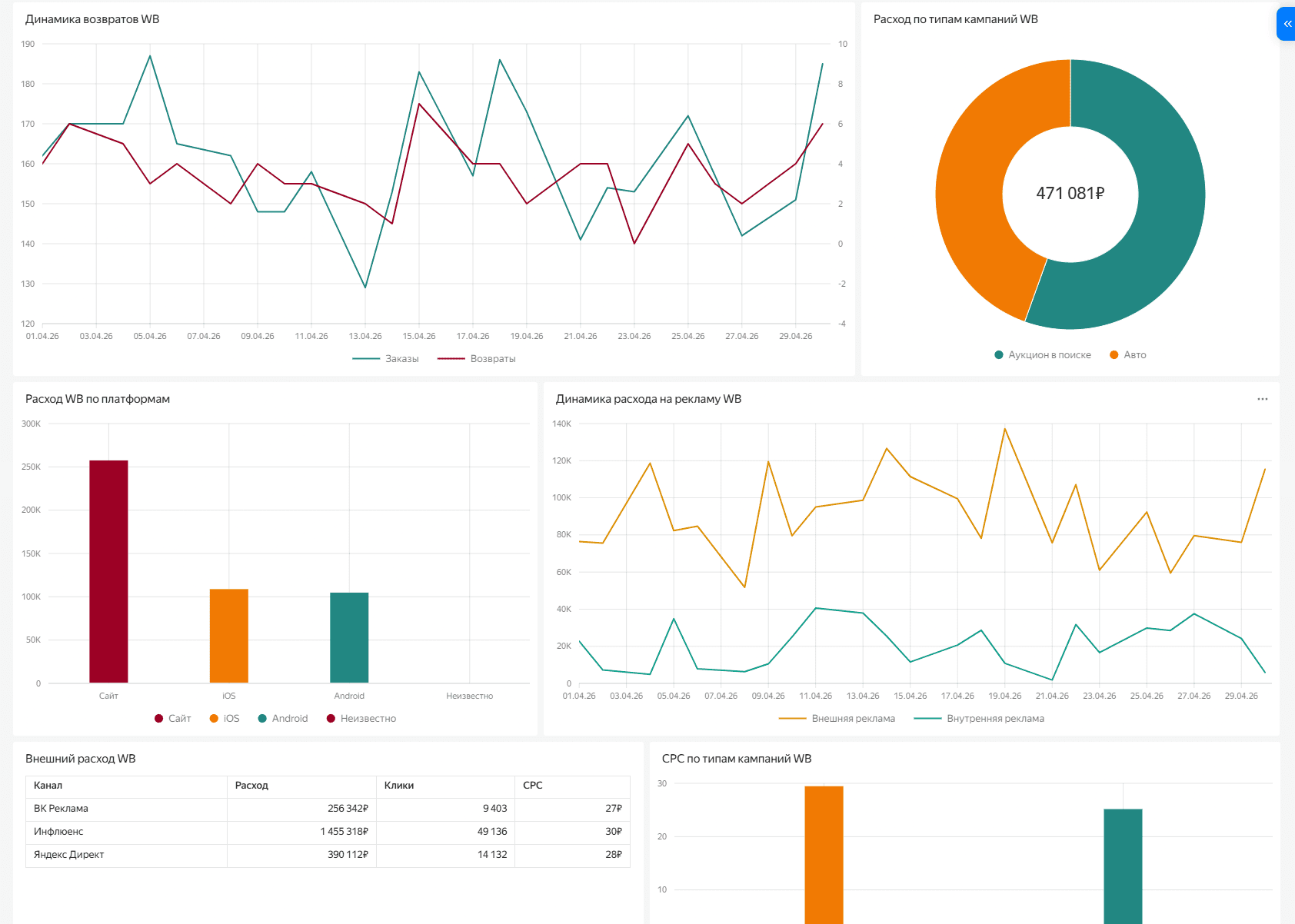
Task: Click the 'Расход WB по платформам' title
Action: [x=98, y=399]
